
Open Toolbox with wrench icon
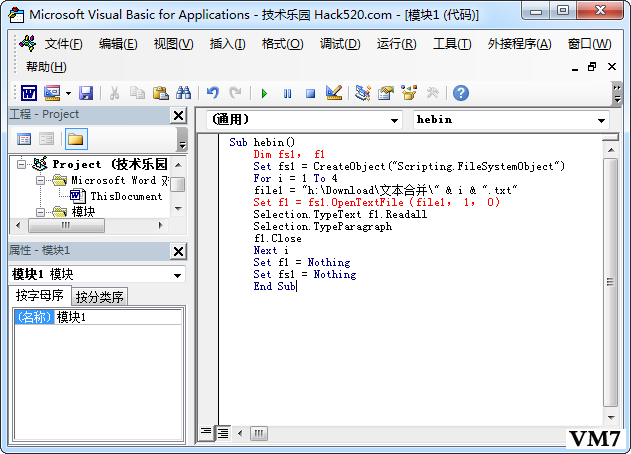432,93
